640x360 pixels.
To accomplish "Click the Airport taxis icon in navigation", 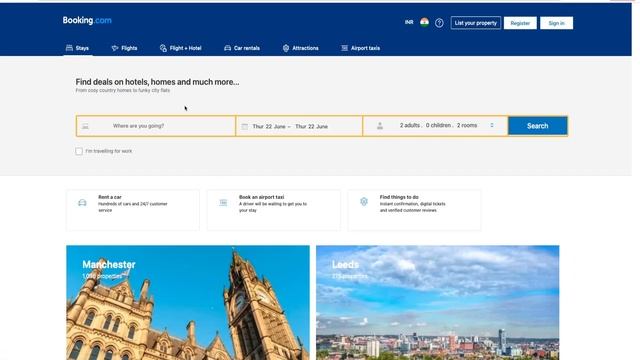I will [344, 48].
